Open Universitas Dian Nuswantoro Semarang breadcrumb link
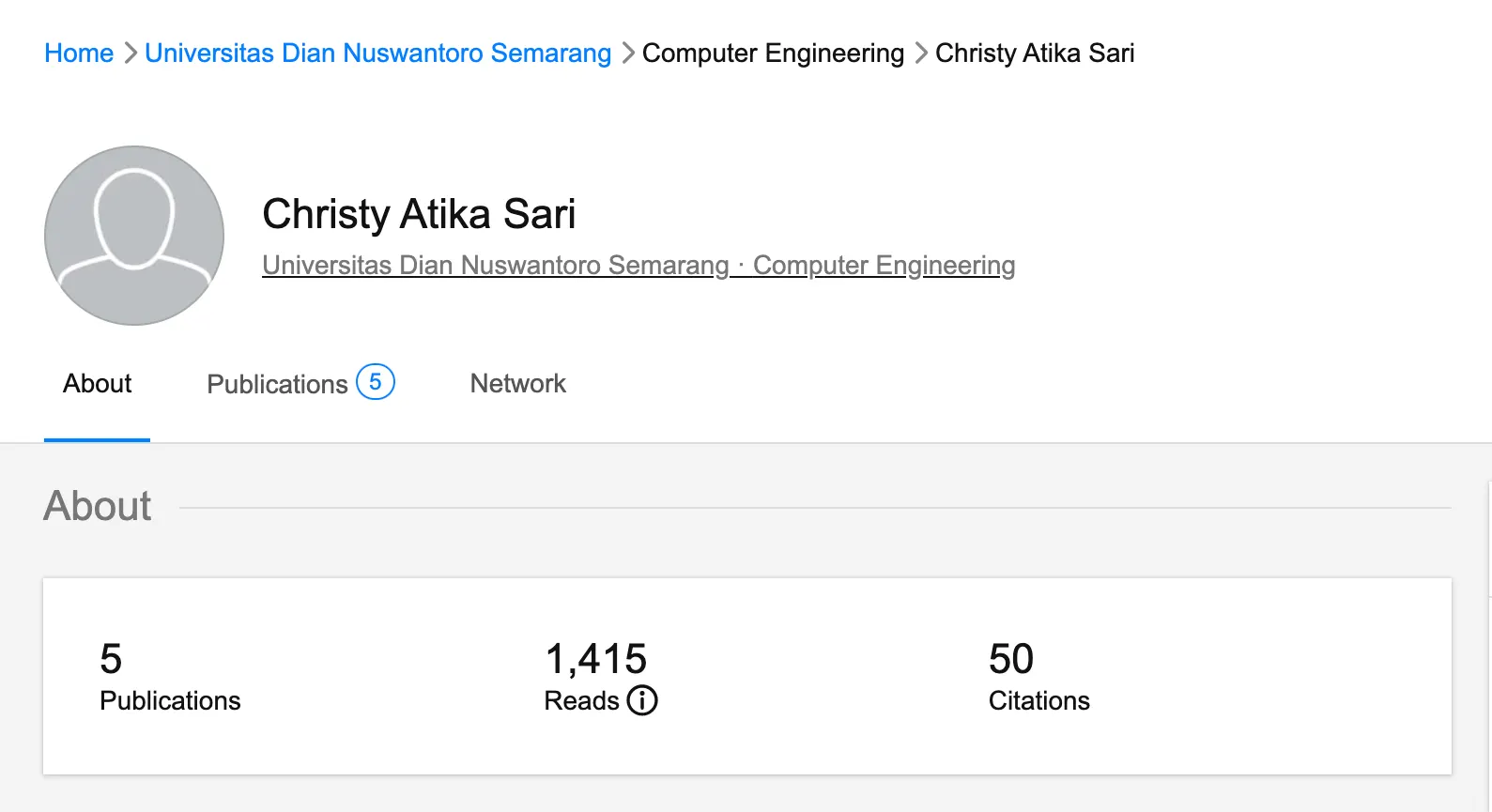 (x=377, y=54)
